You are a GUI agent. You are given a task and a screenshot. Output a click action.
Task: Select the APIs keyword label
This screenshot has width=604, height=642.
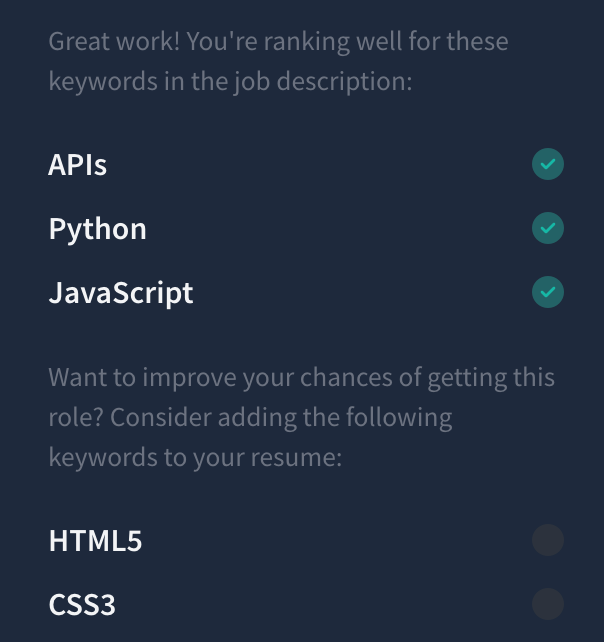(x=77, y=165)
